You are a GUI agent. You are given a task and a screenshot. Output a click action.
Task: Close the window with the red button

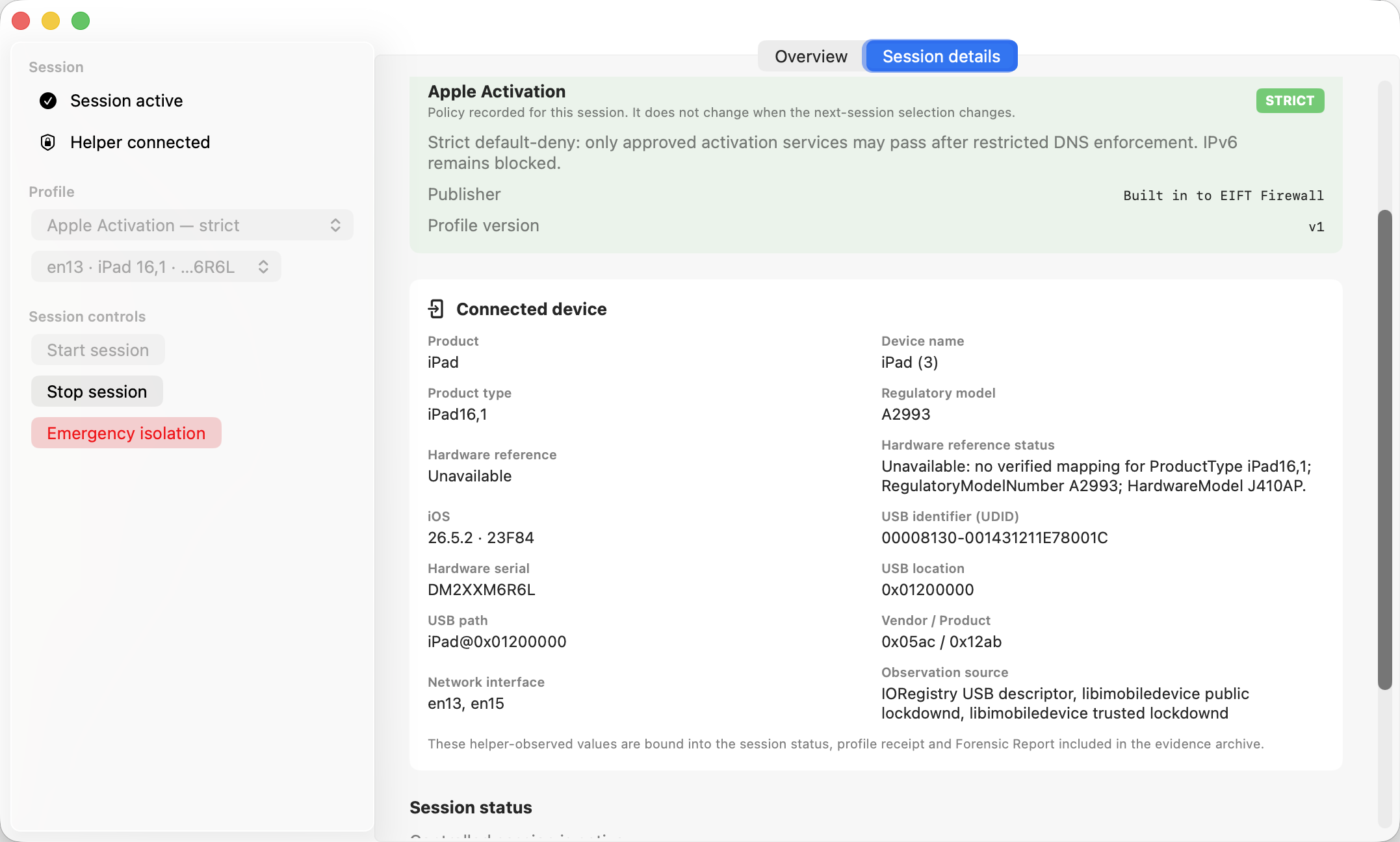[21, 21]
